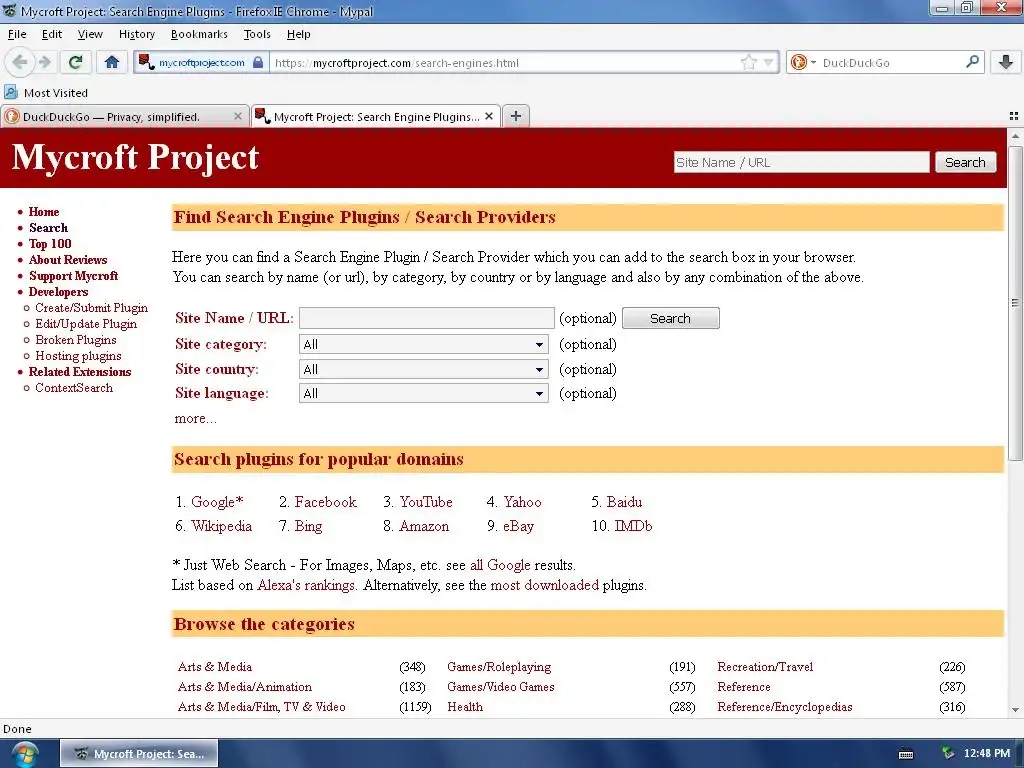The height and width of the screenshot is (768, 1024).
Task: Open the Support Mycroft sidebar link
Action: click(x=73, y=276)
